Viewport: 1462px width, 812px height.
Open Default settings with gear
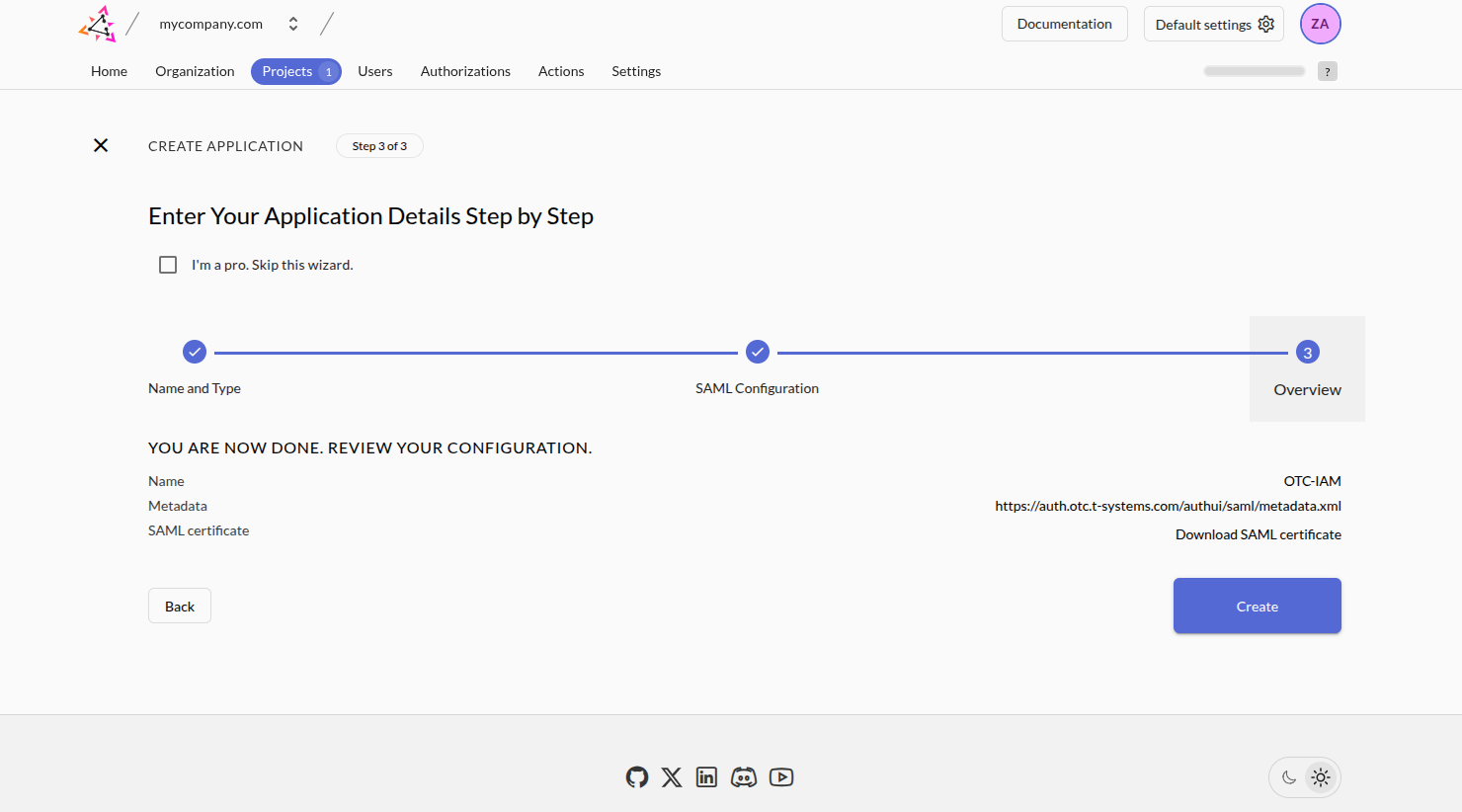(1213, 25)
